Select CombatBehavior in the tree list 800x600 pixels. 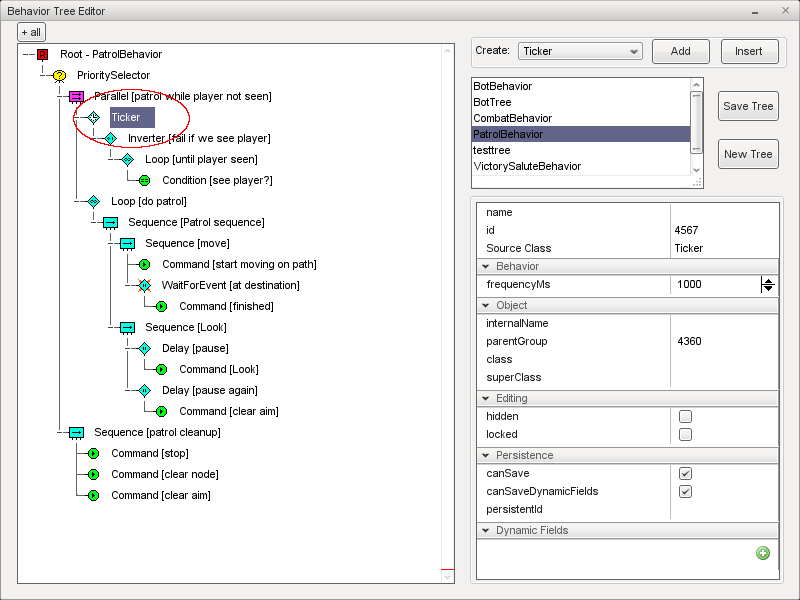click(x=513, y=118)
